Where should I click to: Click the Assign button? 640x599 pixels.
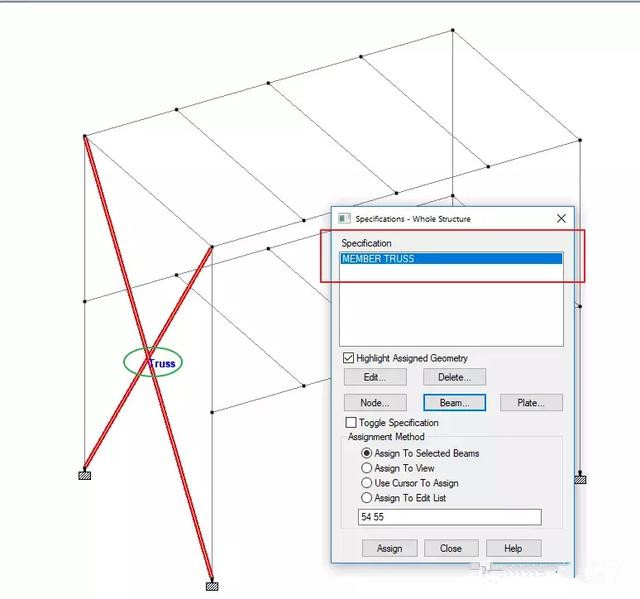(389, 548)
